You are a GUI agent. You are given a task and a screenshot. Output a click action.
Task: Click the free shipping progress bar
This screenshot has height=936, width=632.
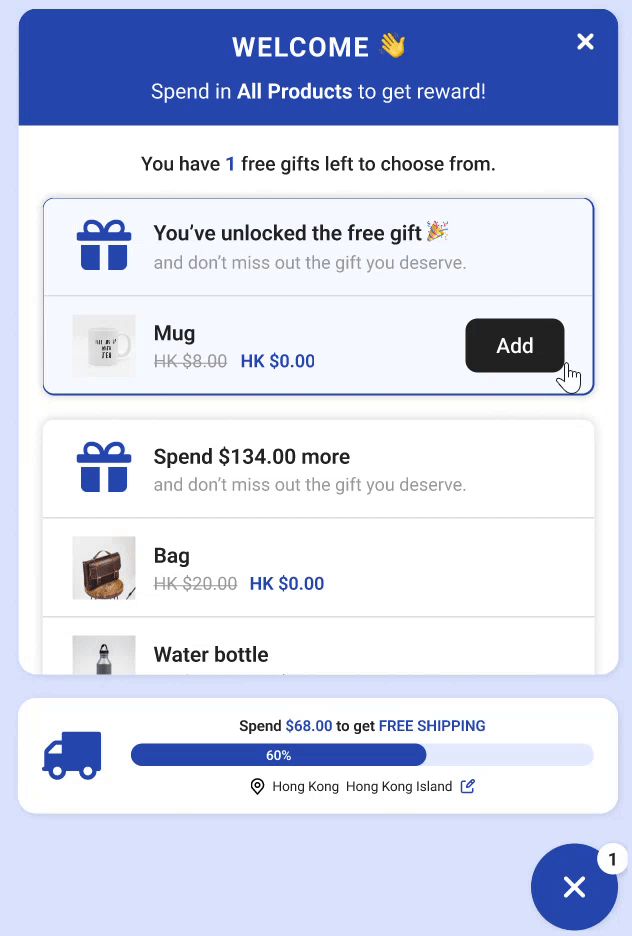[362, 755]
